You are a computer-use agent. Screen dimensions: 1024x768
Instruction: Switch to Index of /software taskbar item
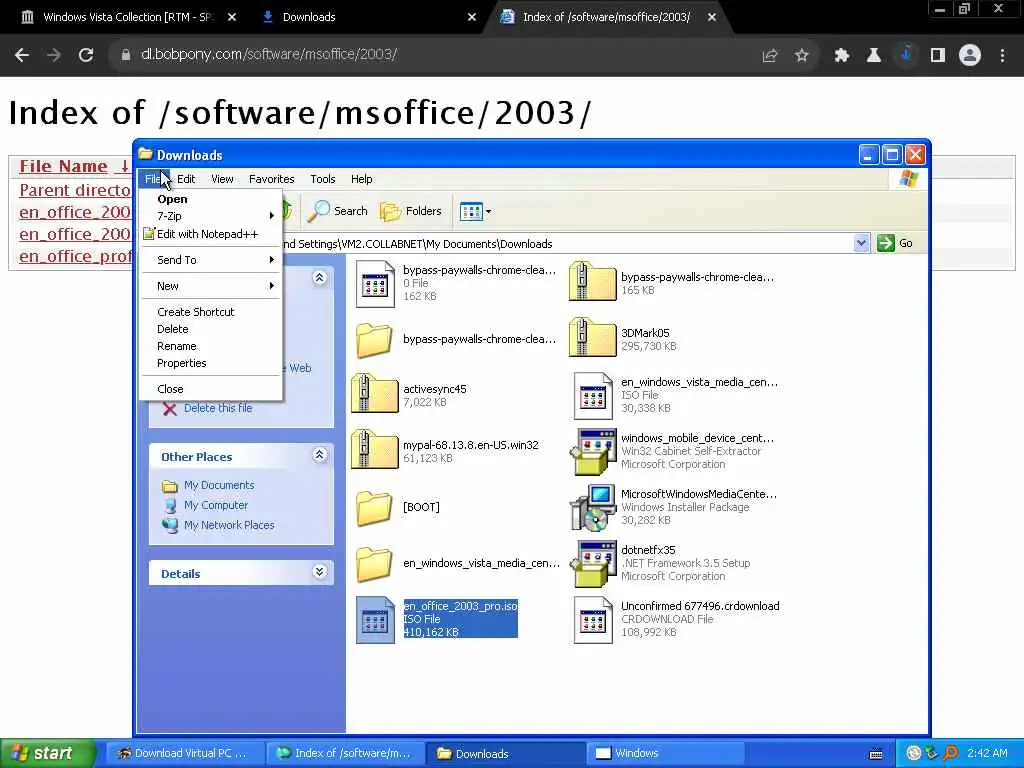tap(346, 753)
